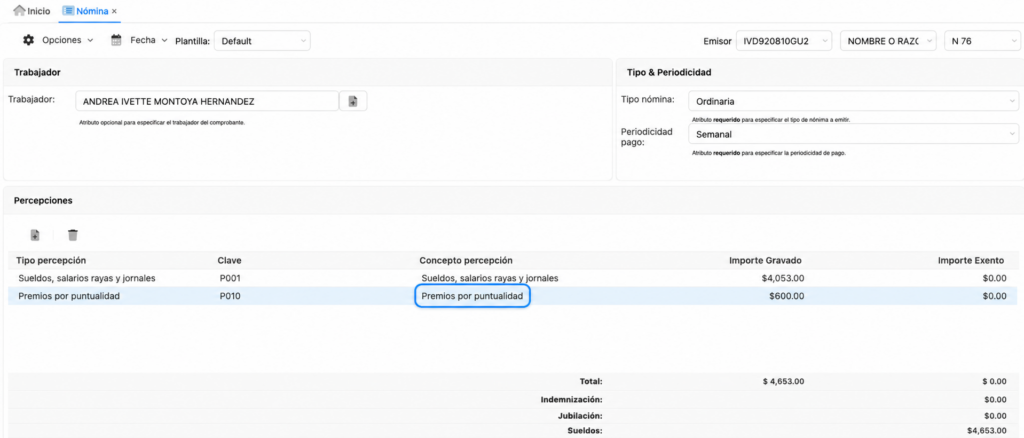Click the Fecha calendar icon
This screenshot has width=1024, height=438.
tap(116, 40)
